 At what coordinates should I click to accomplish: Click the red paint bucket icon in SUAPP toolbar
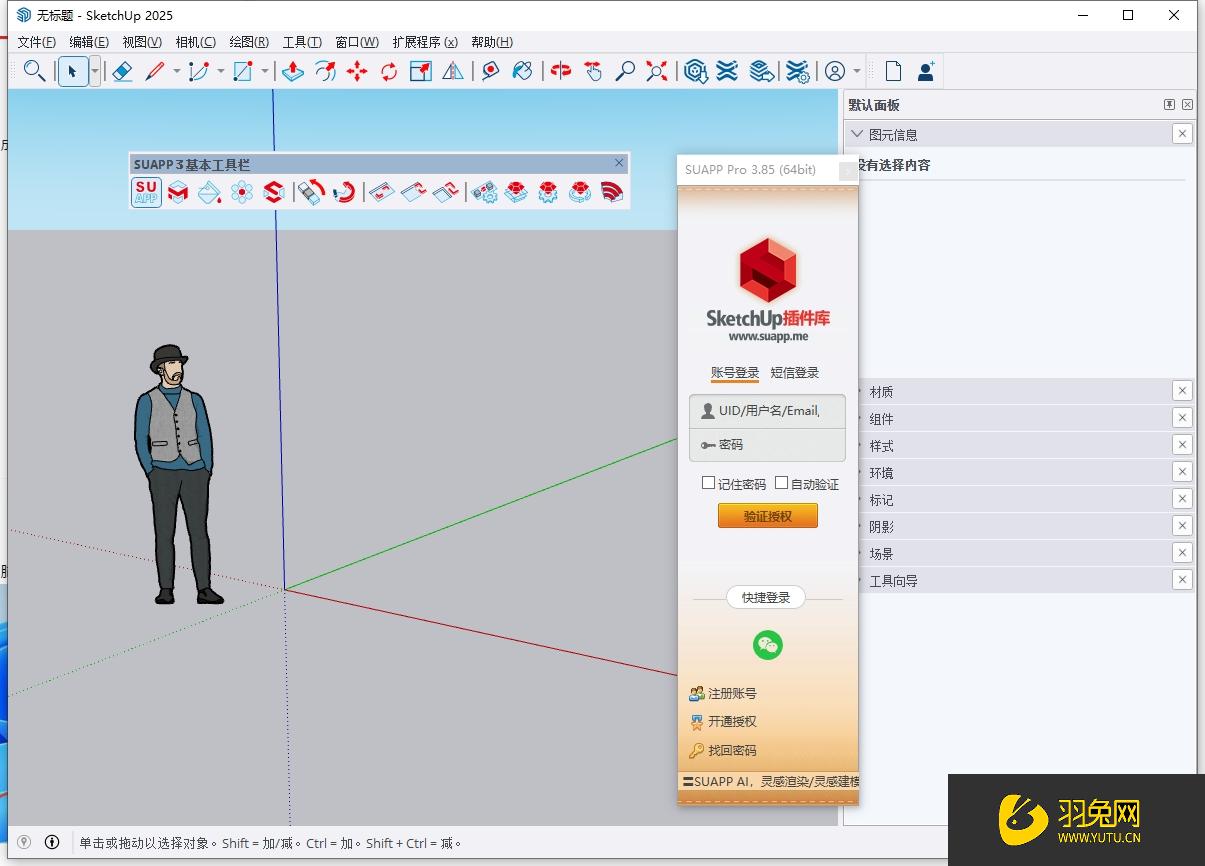click(x=209, y=192)
